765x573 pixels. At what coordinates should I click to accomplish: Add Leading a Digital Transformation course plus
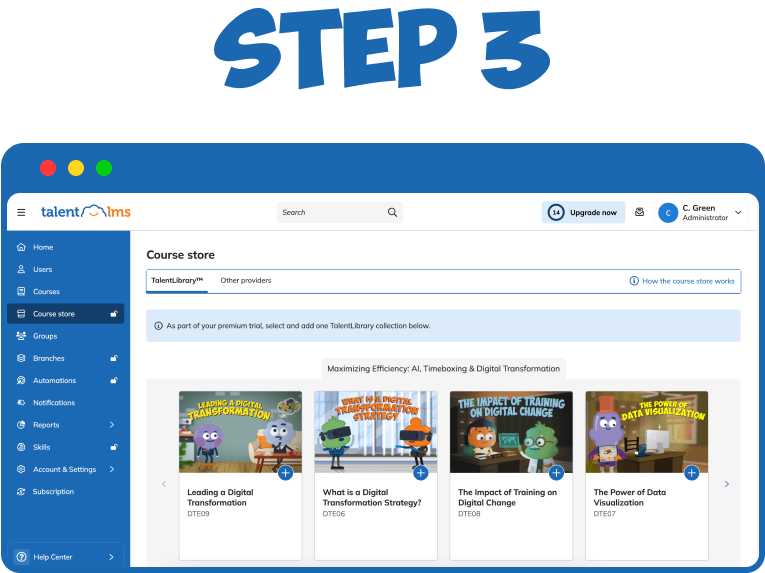coord(285,472)
